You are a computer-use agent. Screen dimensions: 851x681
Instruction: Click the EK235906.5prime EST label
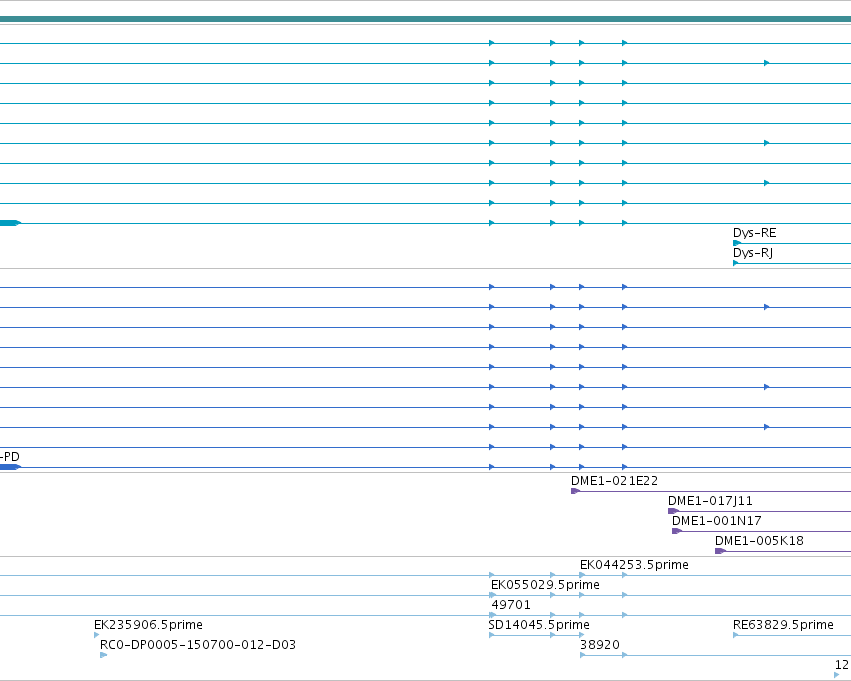[x=148, y=625]
